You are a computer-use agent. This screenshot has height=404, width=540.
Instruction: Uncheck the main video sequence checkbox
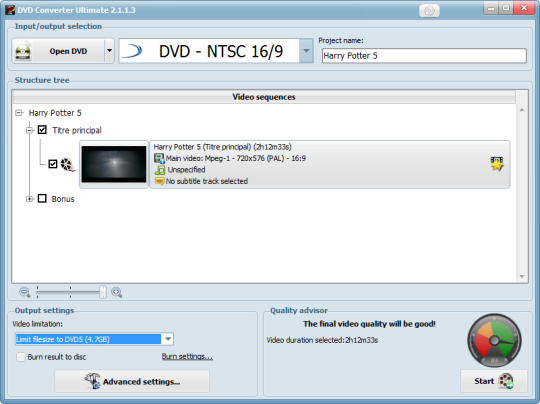(53, 164)
